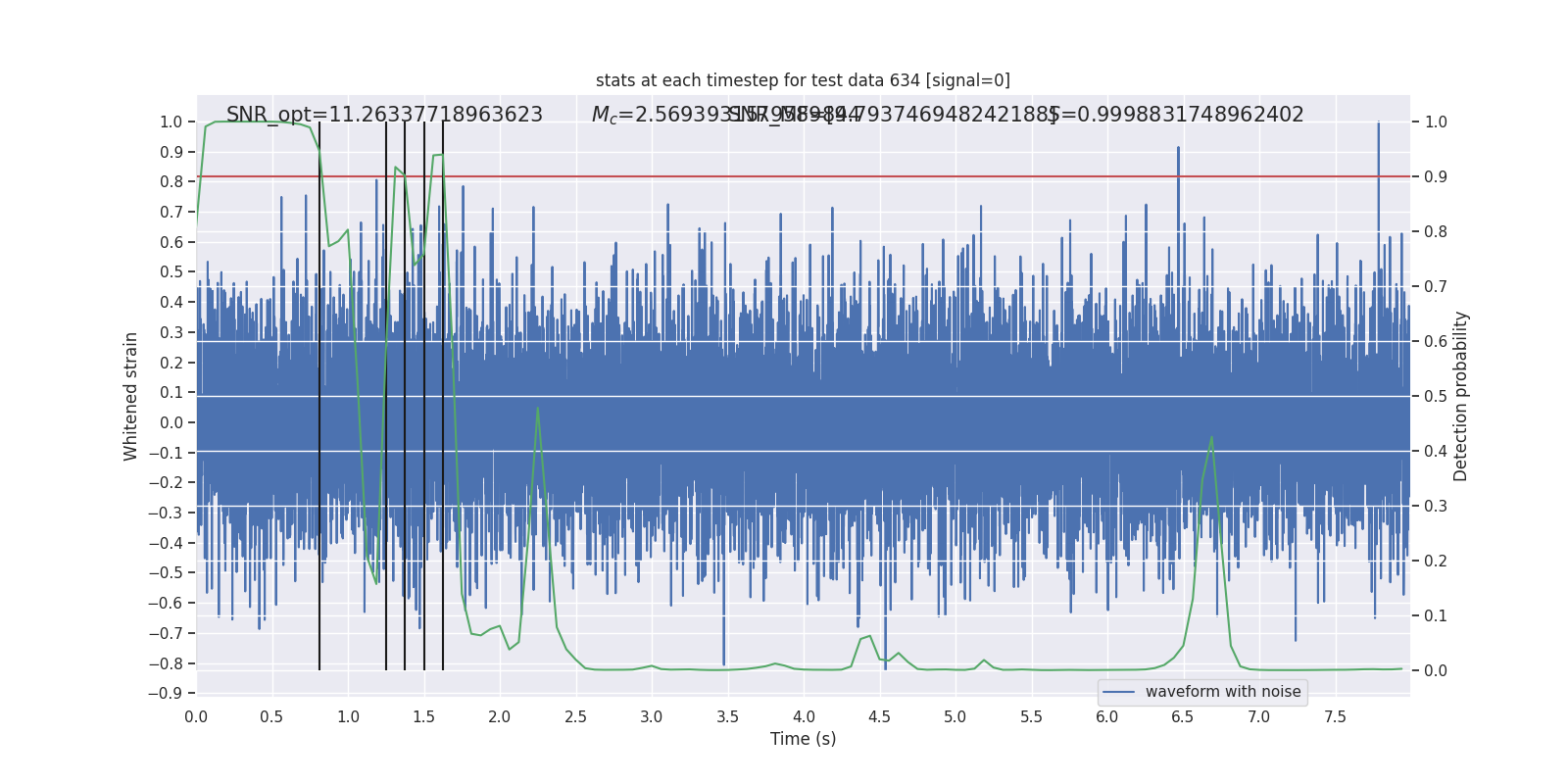Click the 2.5 tick on the Time axis
The height and width of the screenshot is (784, 1568).
(575, 716)
